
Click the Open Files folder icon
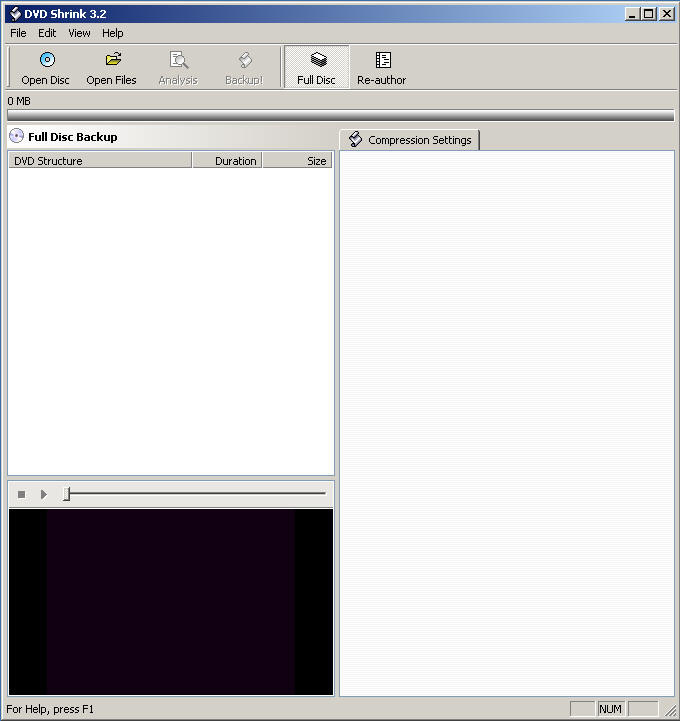(113, 59)
